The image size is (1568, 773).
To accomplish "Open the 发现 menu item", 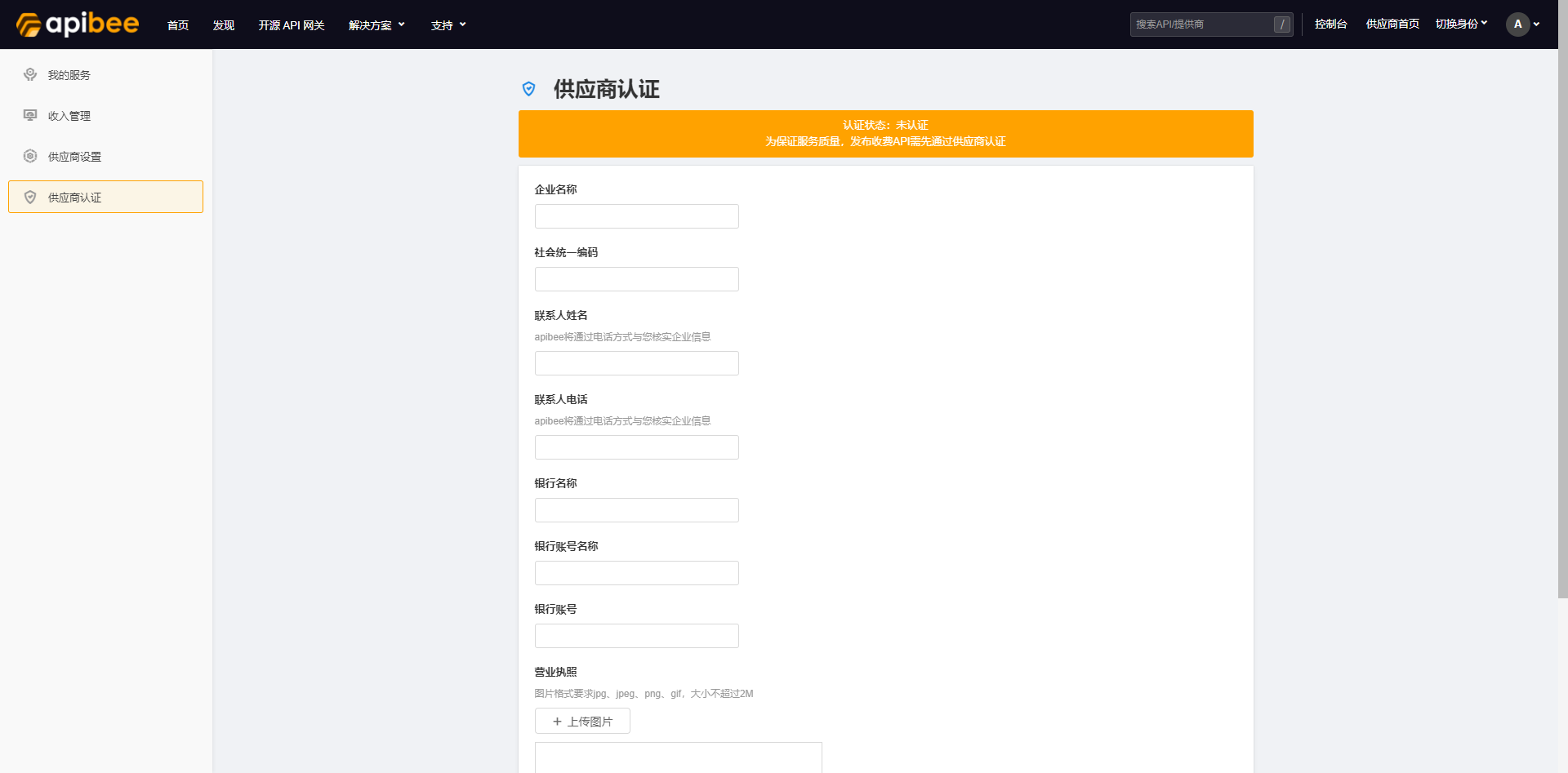I will pyautogui.click(x=224, y=25).
